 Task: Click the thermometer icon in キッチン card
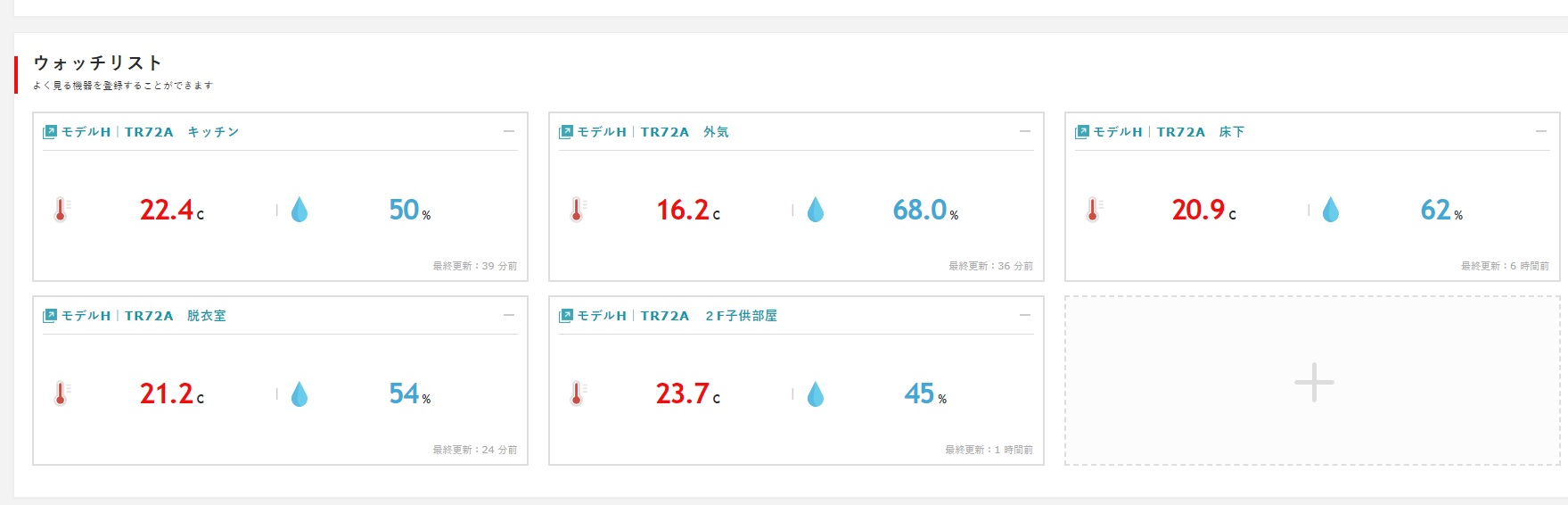coord(62,210)
